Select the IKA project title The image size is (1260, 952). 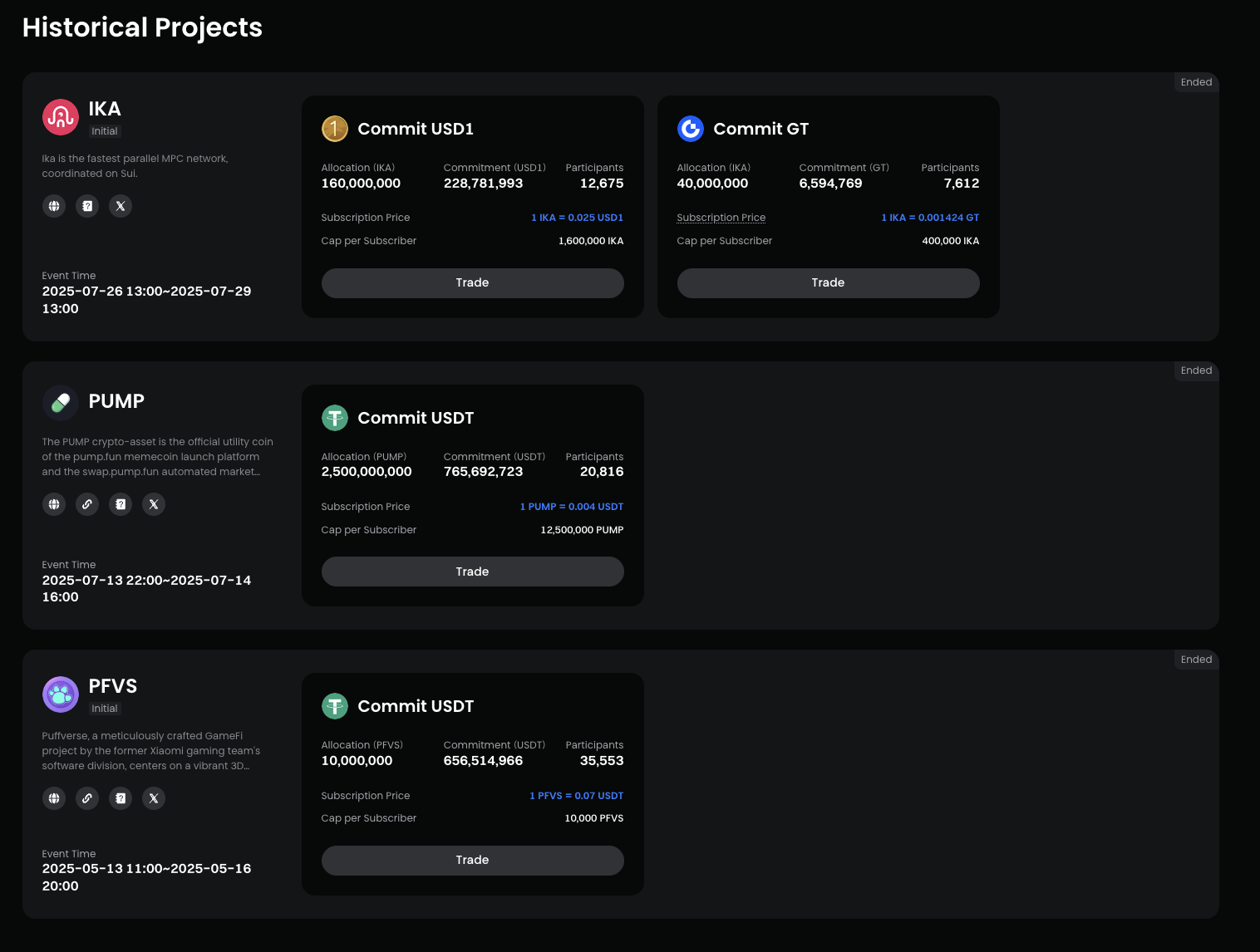pyautogui.click(x=105, y=109)
